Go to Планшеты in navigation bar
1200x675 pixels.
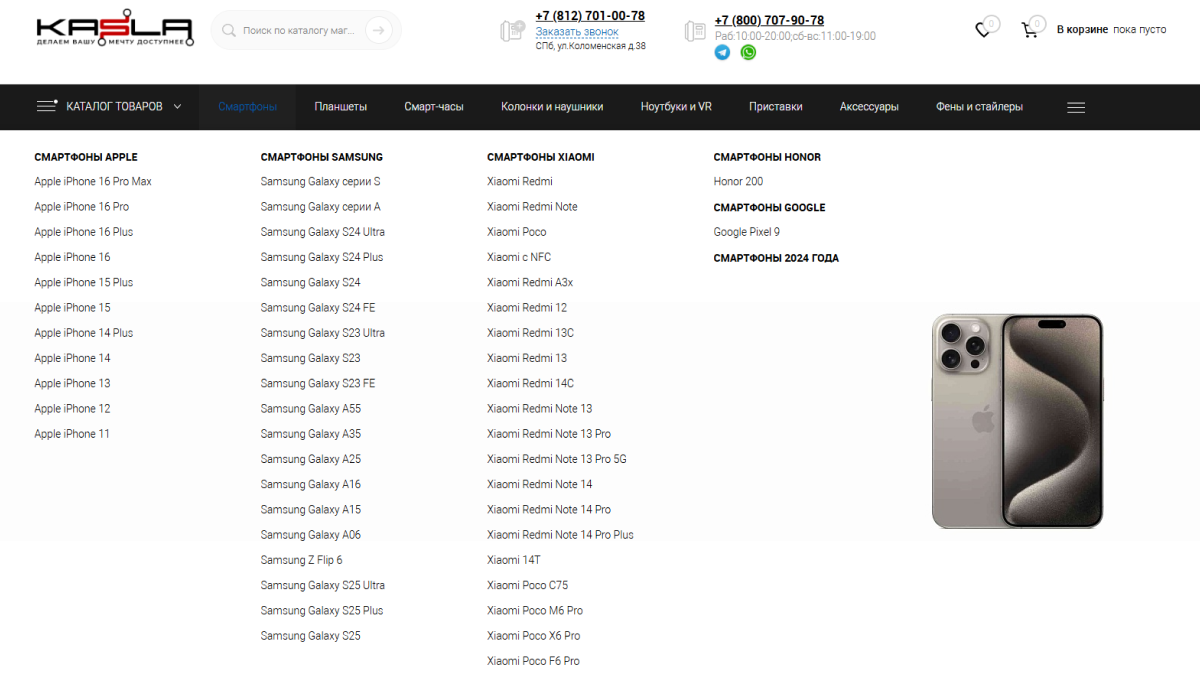(x=340, y=107)
